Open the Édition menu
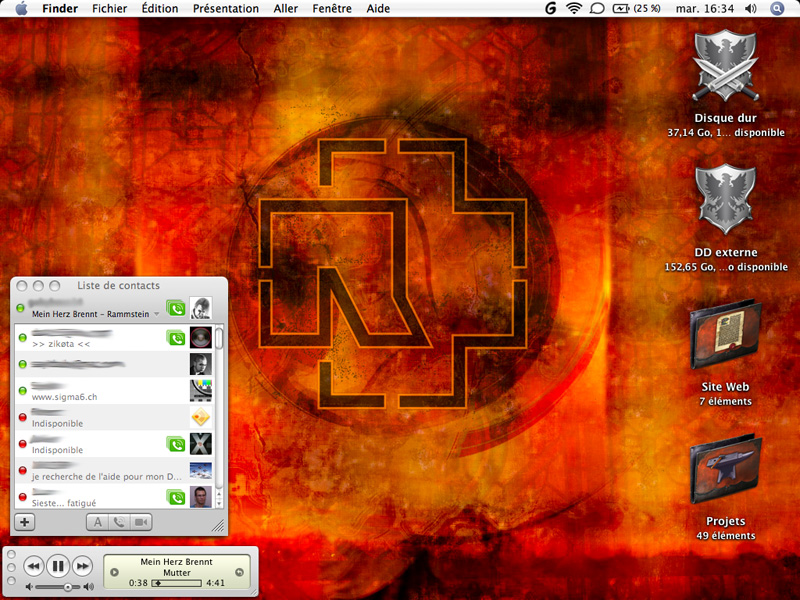The width and height of the screenshot is (800, 600). (160, 9)
